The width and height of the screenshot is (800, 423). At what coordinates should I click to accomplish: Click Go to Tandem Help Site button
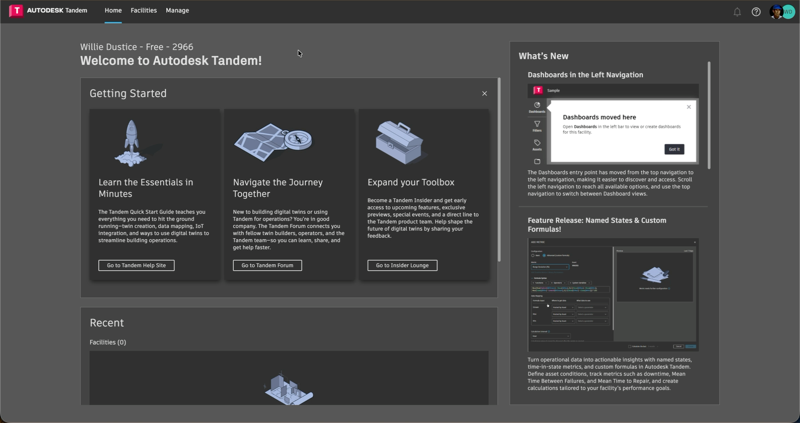pyautogui.click(x=136, y=265)
